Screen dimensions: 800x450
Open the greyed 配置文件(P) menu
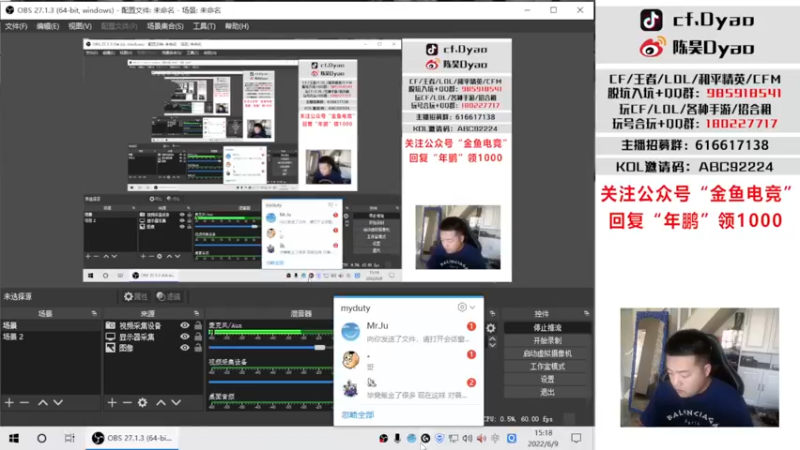119,26
